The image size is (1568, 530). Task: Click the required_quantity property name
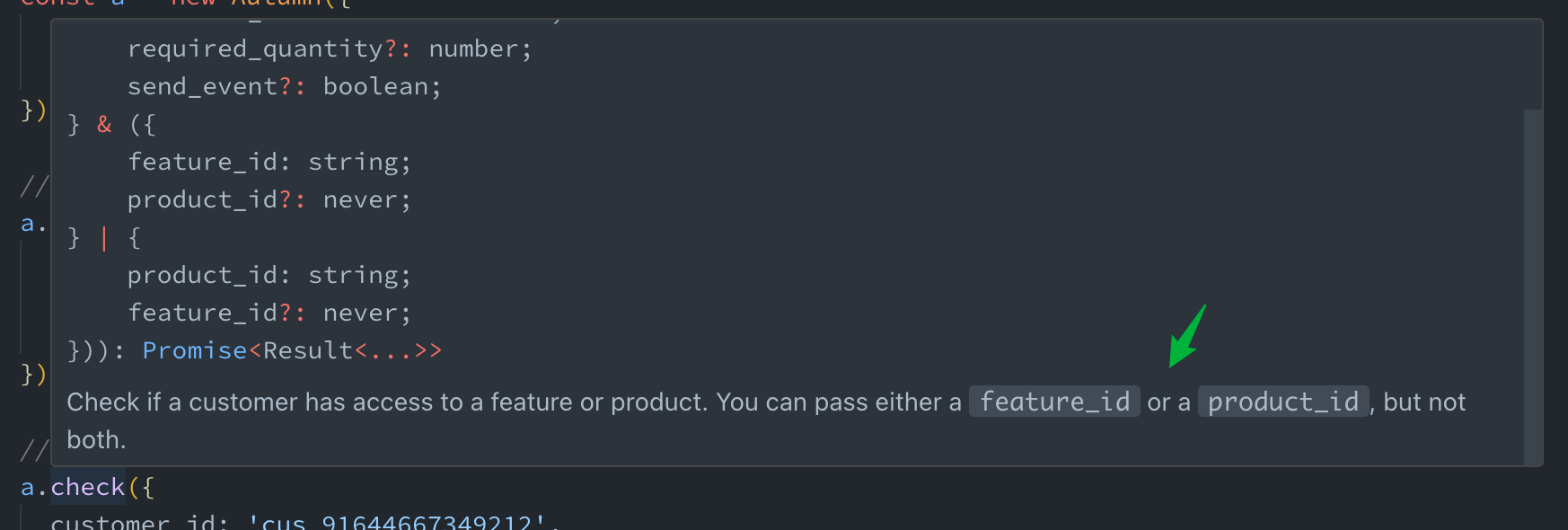pos(255,49)
